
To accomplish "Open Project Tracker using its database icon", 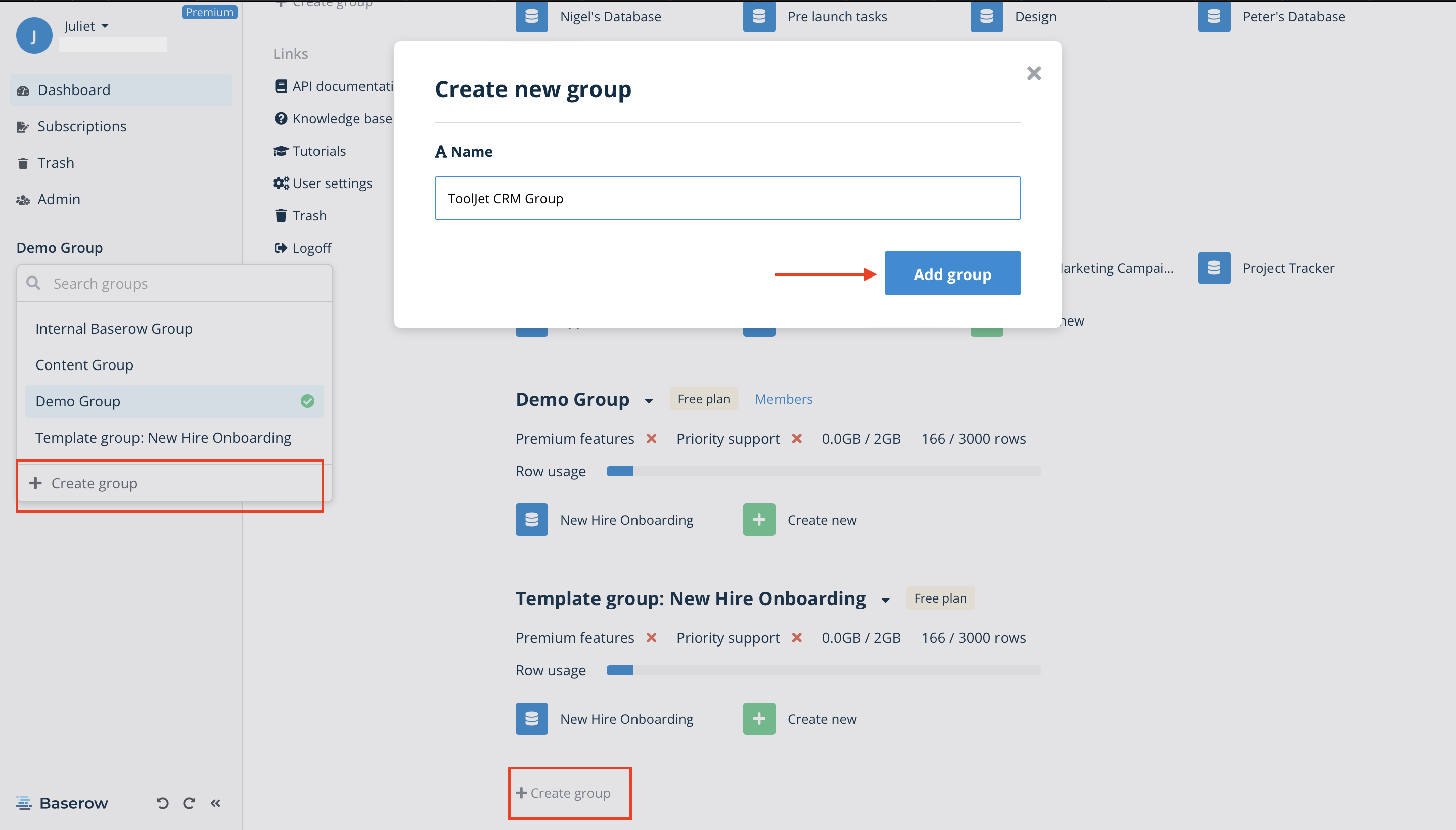I will (x=1213, y=268).
